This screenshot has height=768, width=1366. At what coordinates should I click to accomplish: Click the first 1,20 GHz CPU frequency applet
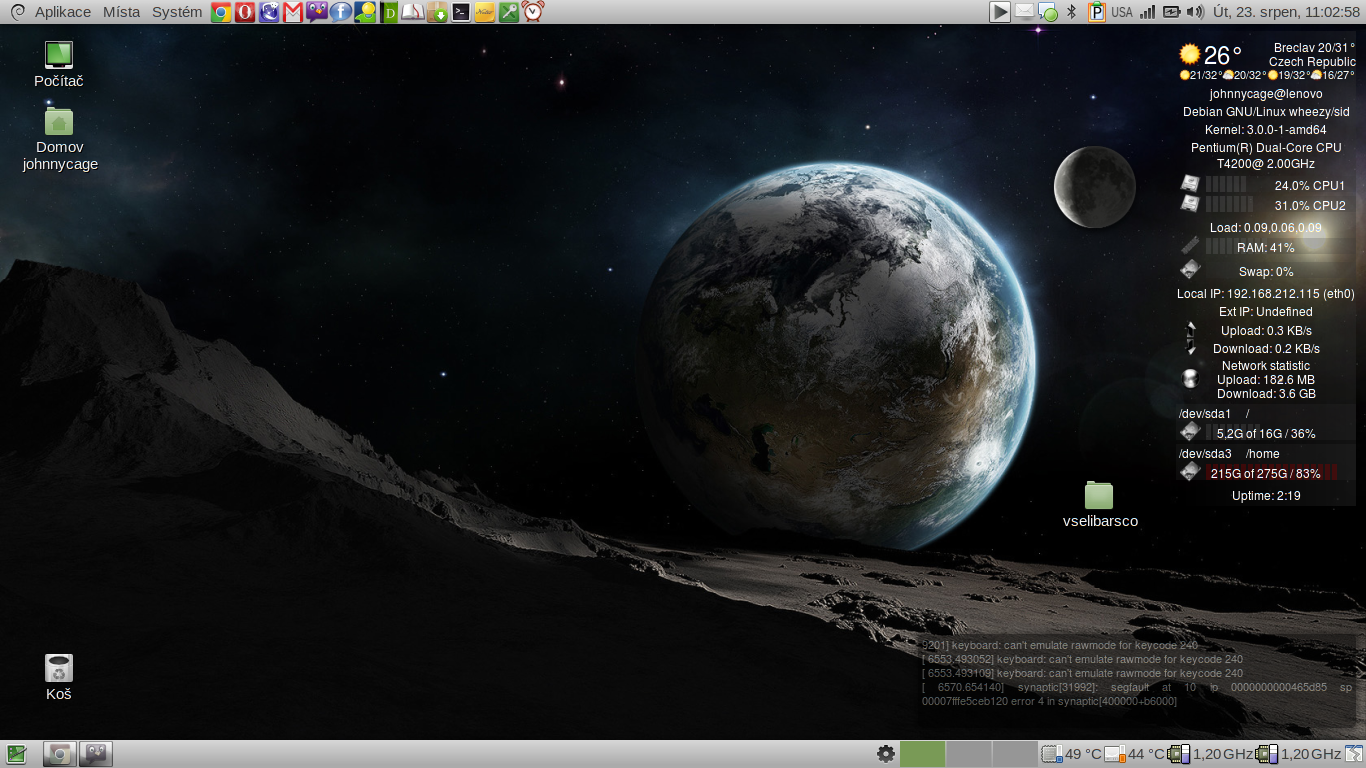[x=1210, y=754]
